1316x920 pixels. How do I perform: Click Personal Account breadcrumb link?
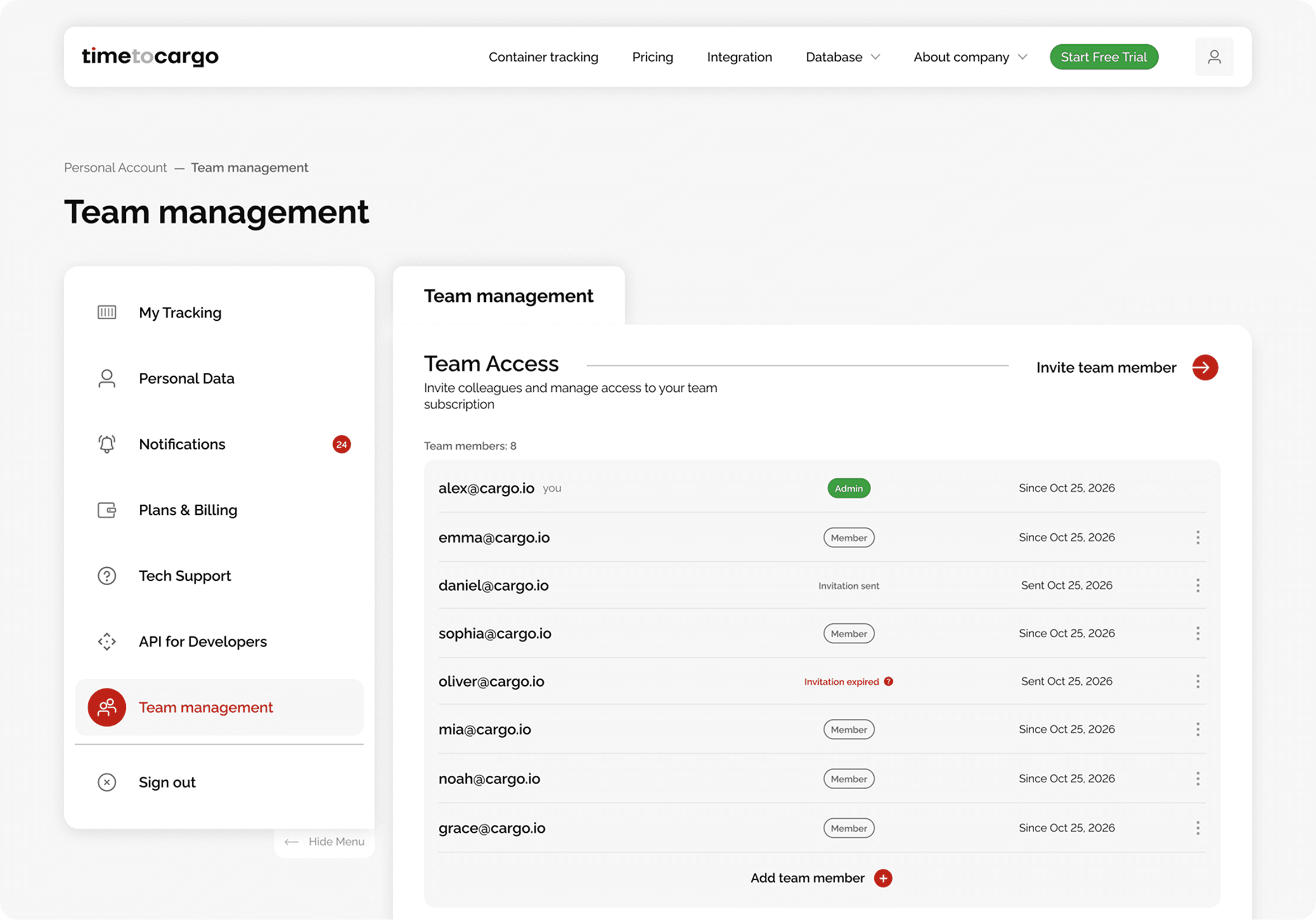point(115,167)
